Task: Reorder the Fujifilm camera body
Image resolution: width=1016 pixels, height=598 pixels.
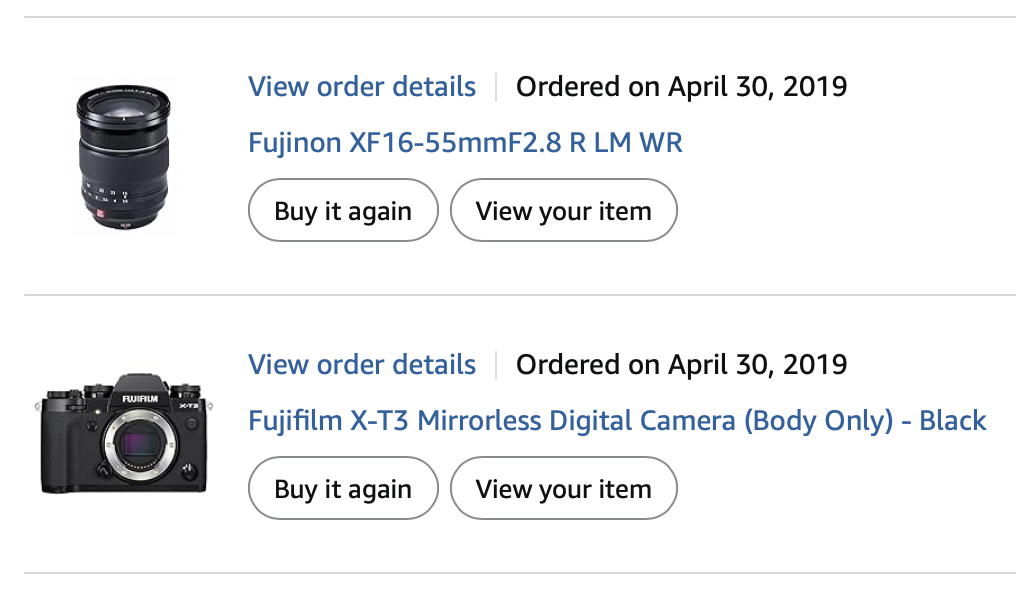Action: pyautogui.click(x=343, y=489)
